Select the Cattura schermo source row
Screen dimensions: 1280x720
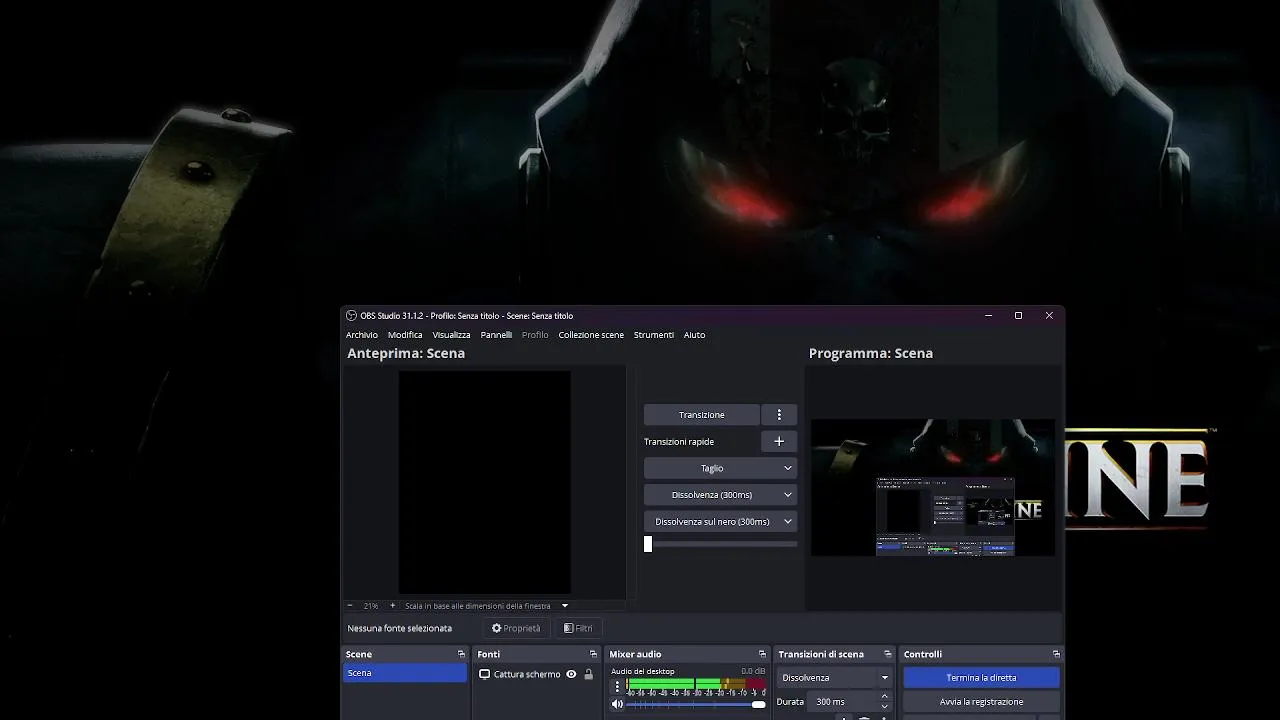536,674
